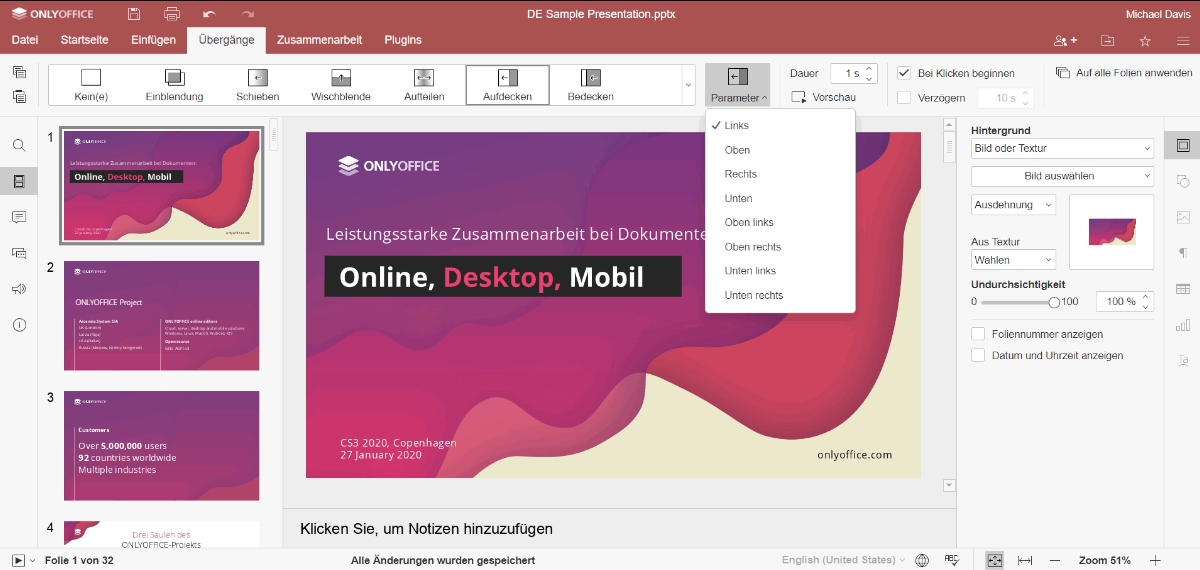Fit slide to window
This screenshot has width=1200, height=570.
(x=994, y=560)
